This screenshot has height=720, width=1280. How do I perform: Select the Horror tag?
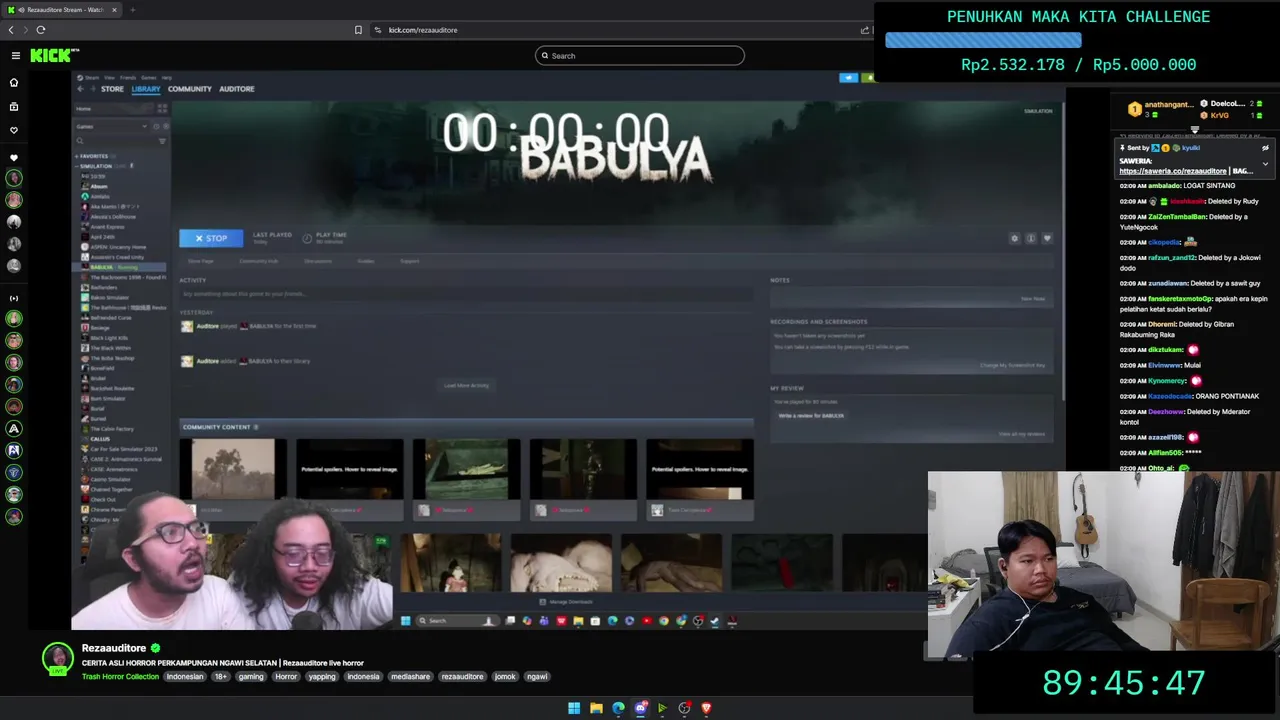point(286,677)
